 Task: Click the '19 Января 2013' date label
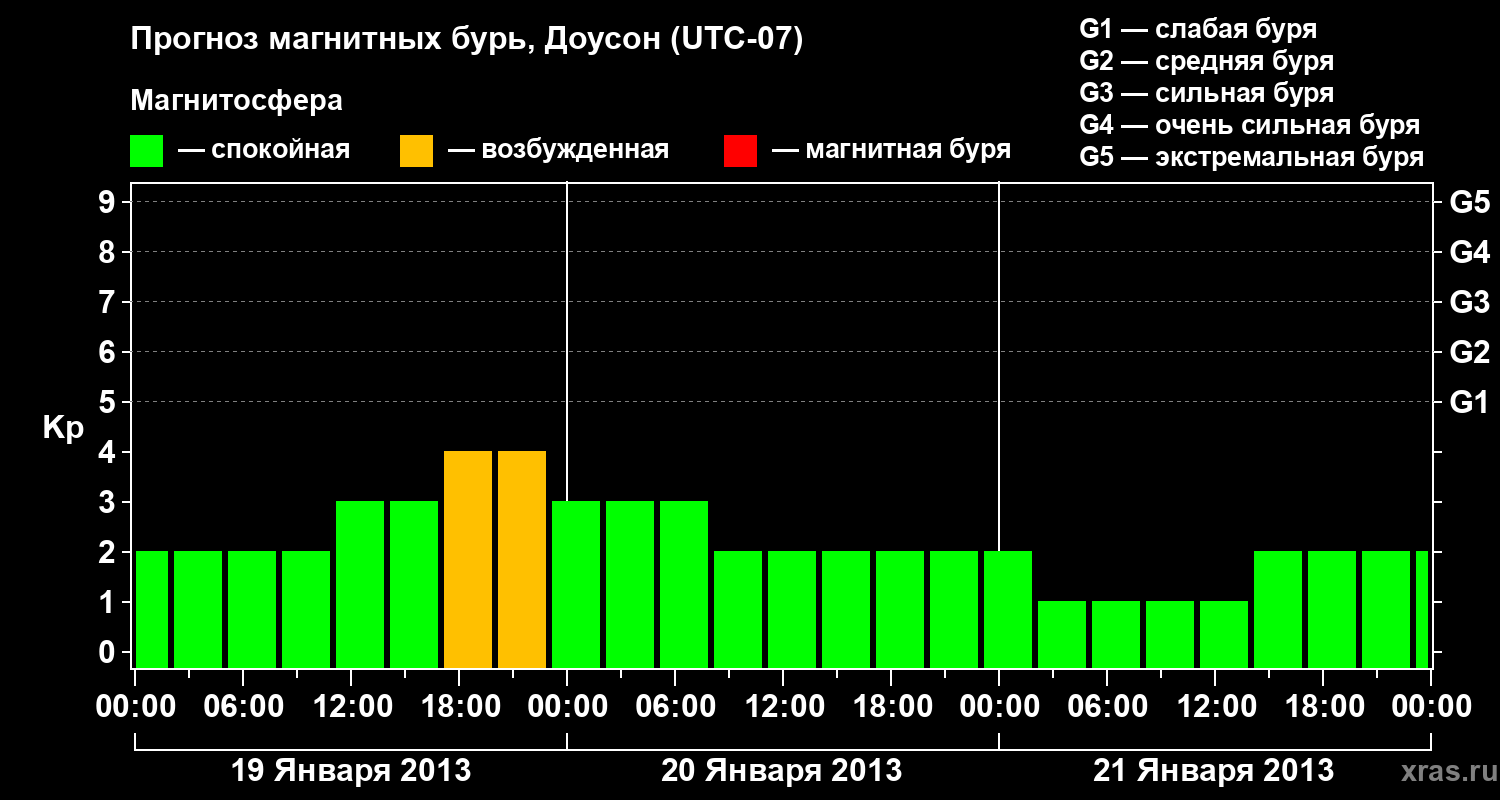point(351,771)
